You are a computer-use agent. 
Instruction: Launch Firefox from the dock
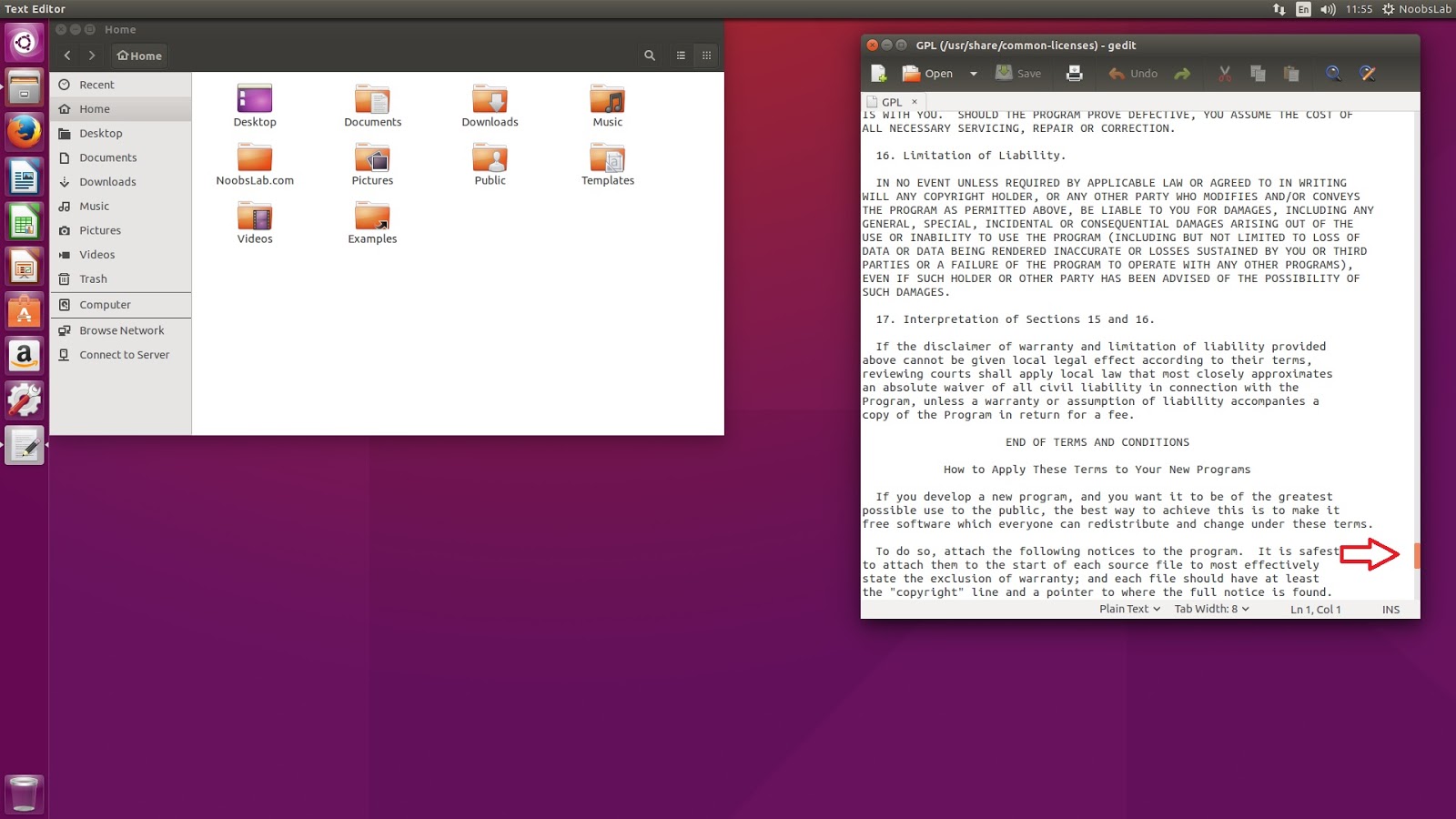tap(24, 132)
